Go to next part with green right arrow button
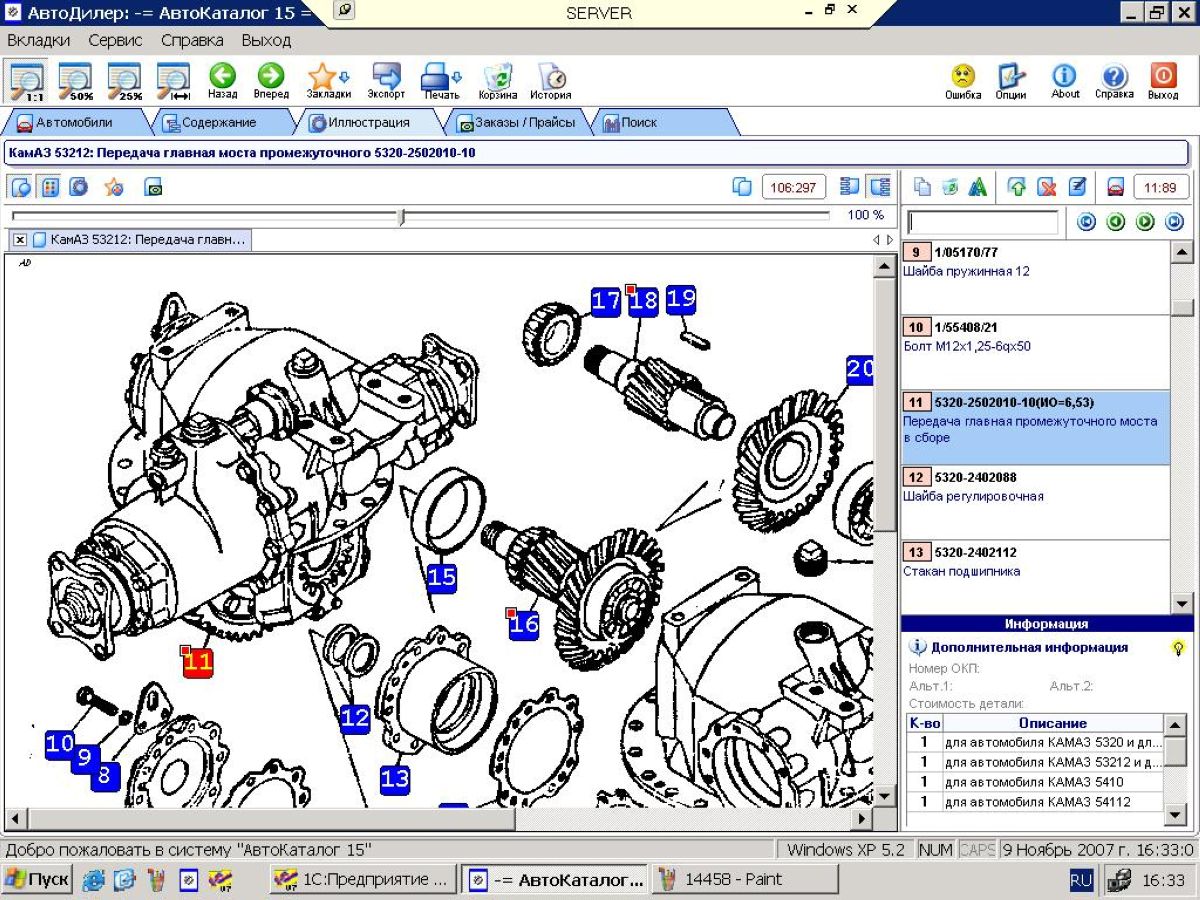 click(1145, 222)
